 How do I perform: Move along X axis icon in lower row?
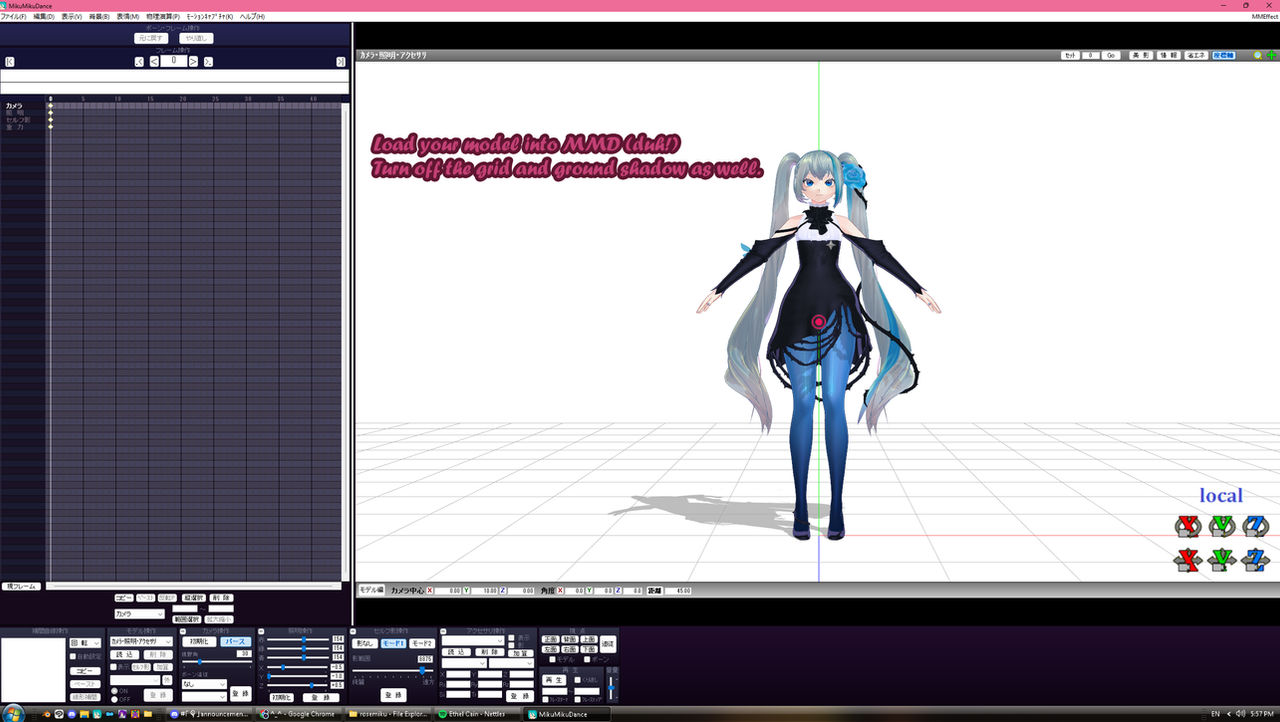(1188, 560)
